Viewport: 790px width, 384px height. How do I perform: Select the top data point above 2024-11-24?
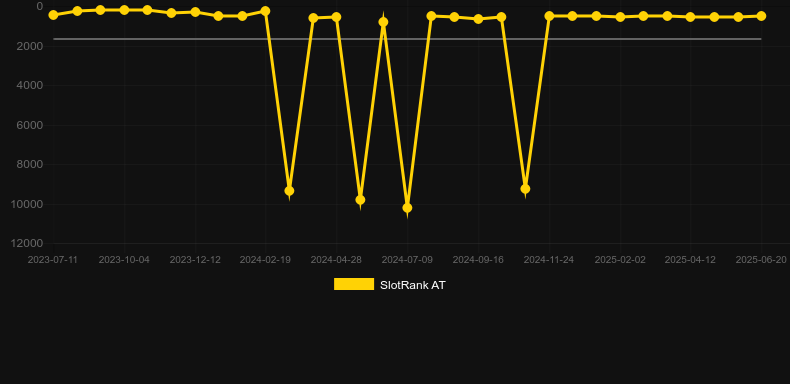tap(549, 16)
